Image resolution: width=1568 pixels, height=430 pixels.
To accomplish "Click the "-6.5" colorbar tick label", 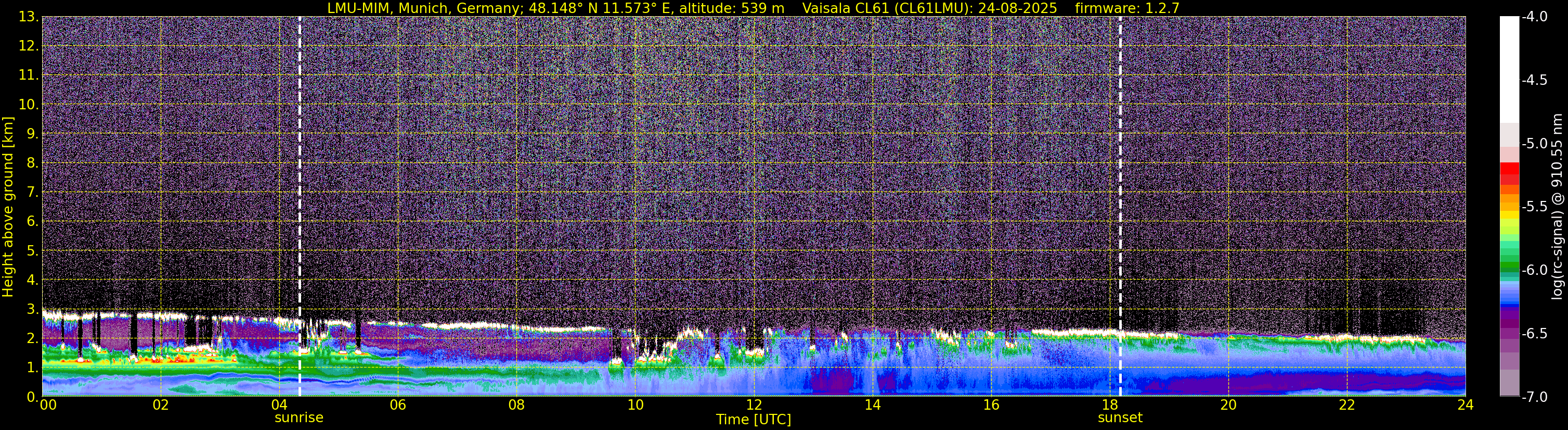I will [1534, 334].
